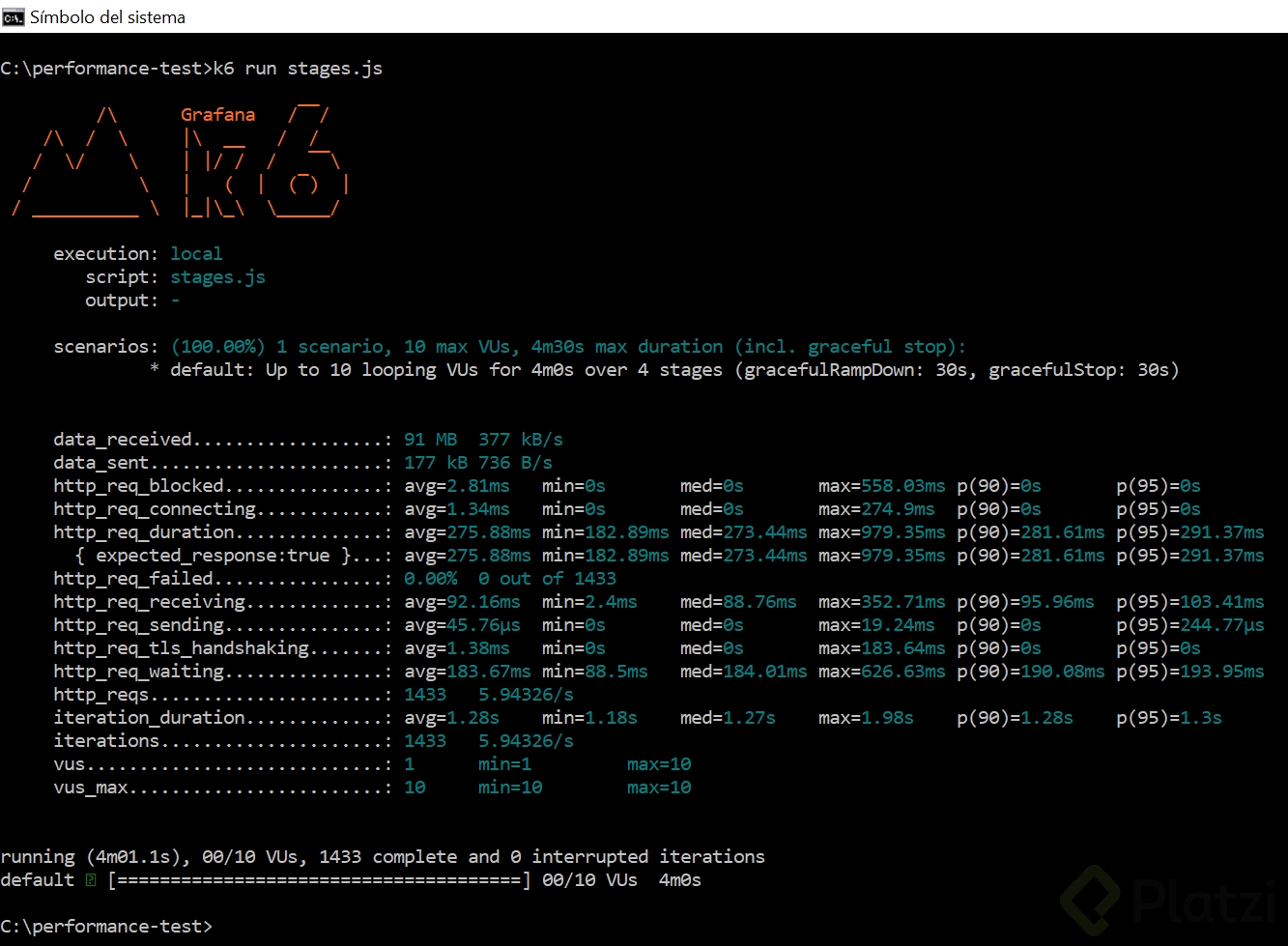This screenshot has width=1288, height=946.
Task: Select the "p(95)=244.77µs" value
Action: pos(1190,625)
